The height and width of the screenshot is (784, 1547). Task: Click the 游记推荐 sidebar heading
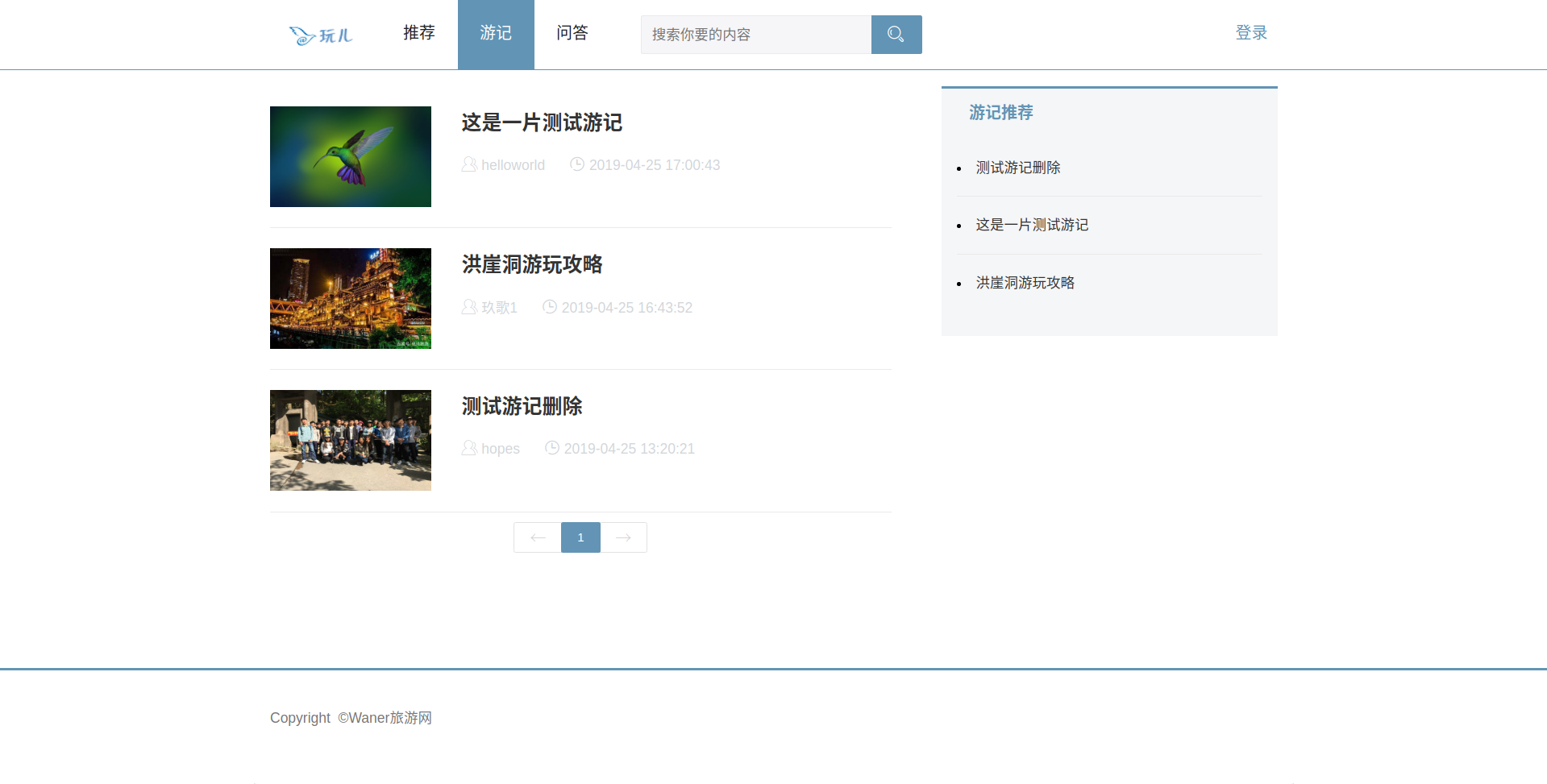[x=1001, y=112]
